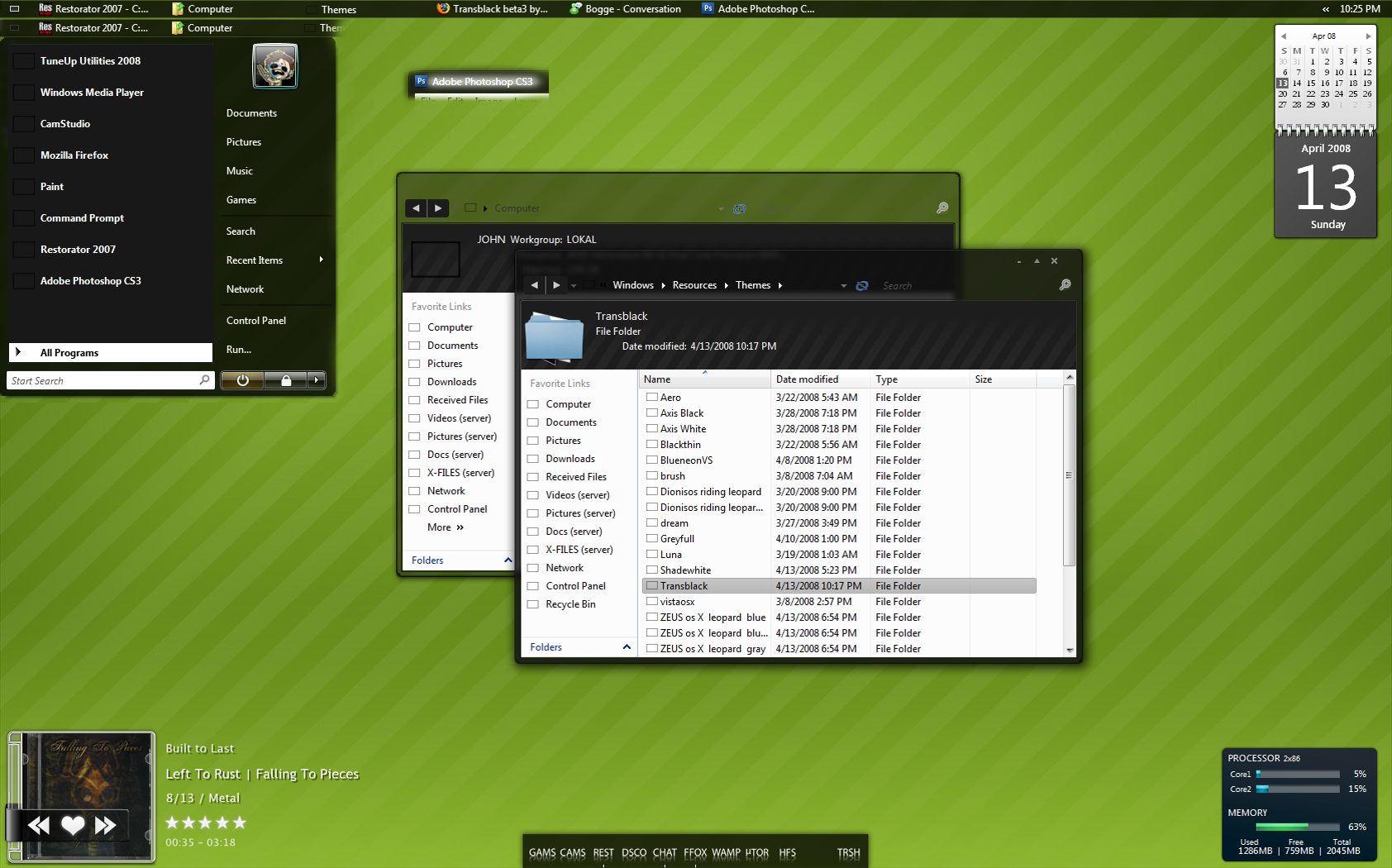Screen dimensions: 1392x868
Task: Switch to Transblack beta3 Firefox taskbar item
Action: coord(493,9)
